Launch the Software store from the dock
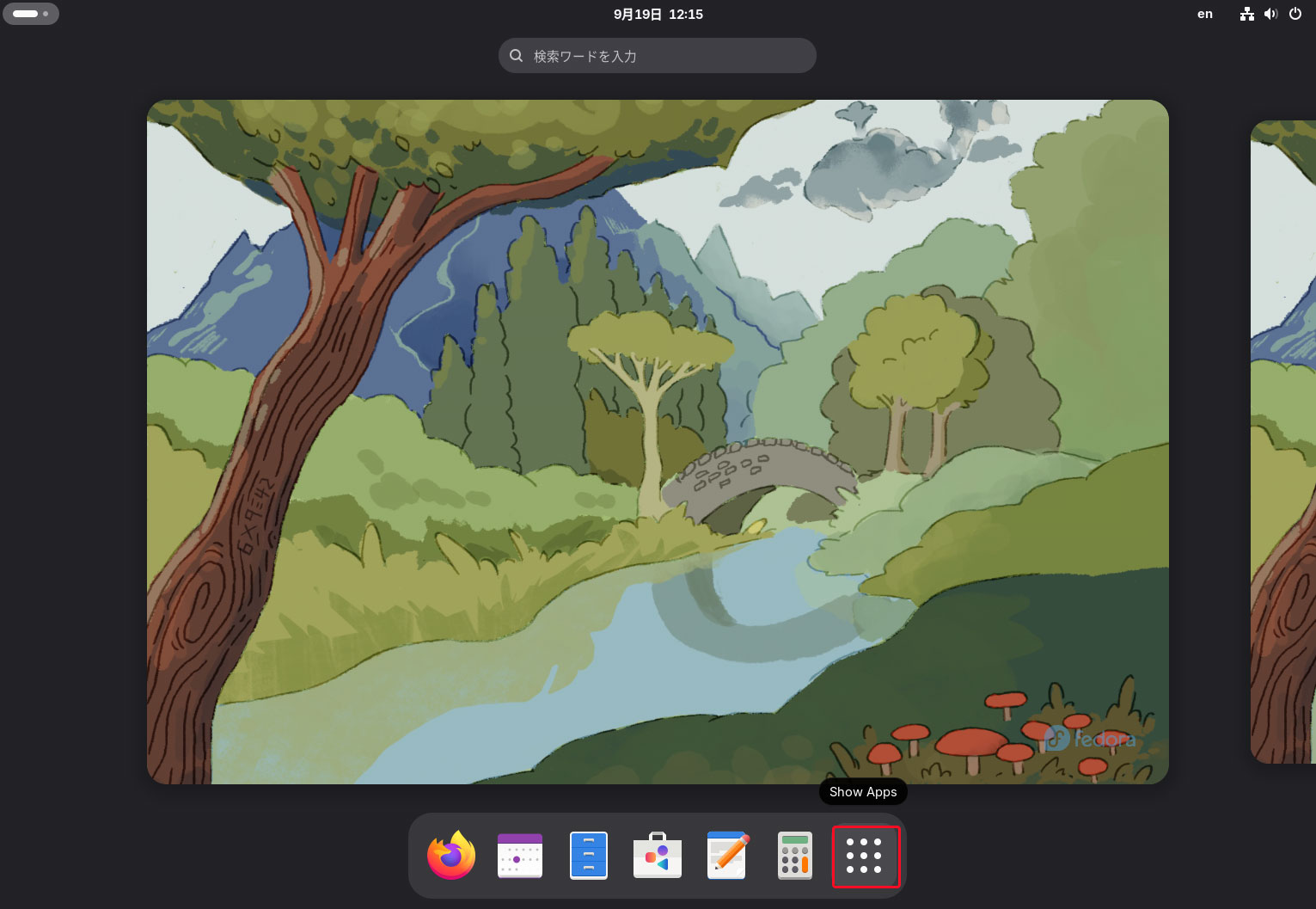This screenshot has width=1316, height=909. pyautogui.click(x=658, y=856)
